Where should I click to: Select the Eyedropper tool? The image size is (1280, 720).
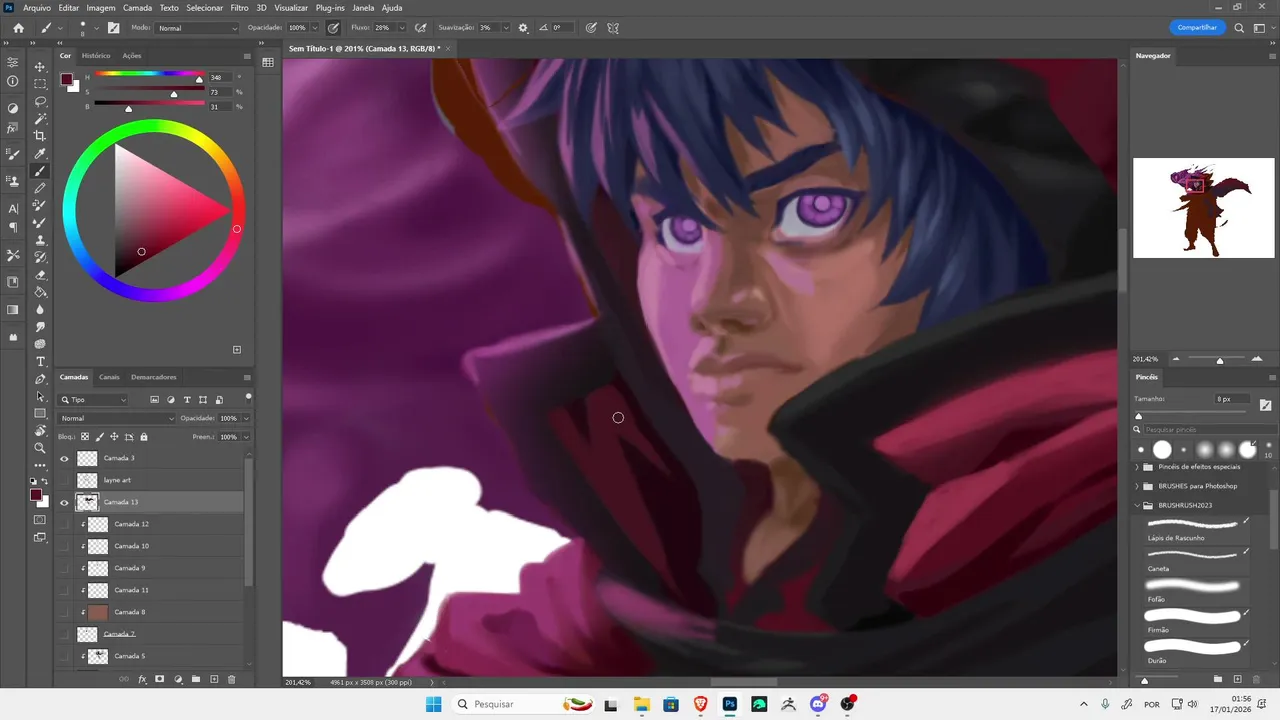(40, 154)
